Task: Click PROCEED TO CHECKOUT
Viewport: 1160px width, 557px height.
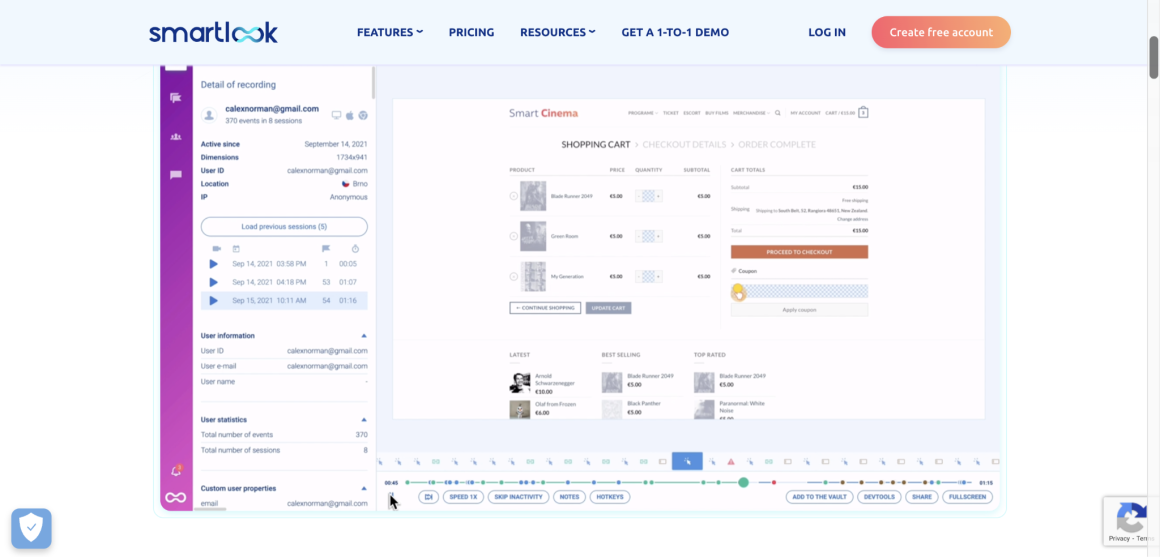Action: point(799,252)
